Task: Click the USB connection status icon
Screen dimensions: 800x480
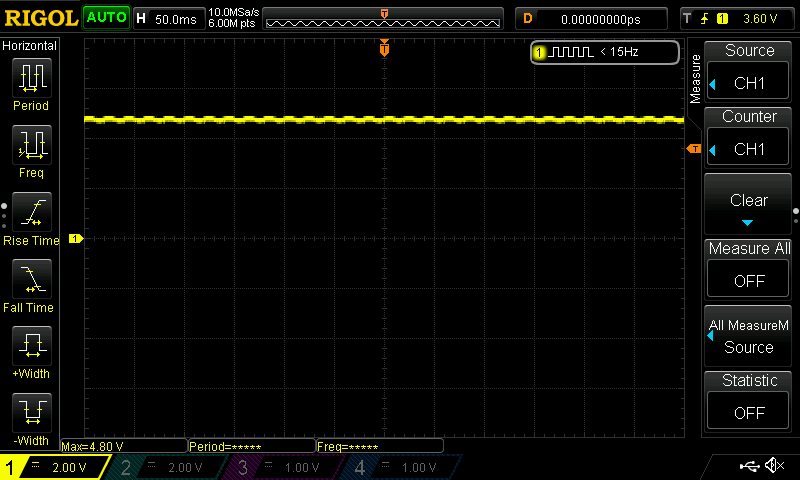Action: point(748,466)
